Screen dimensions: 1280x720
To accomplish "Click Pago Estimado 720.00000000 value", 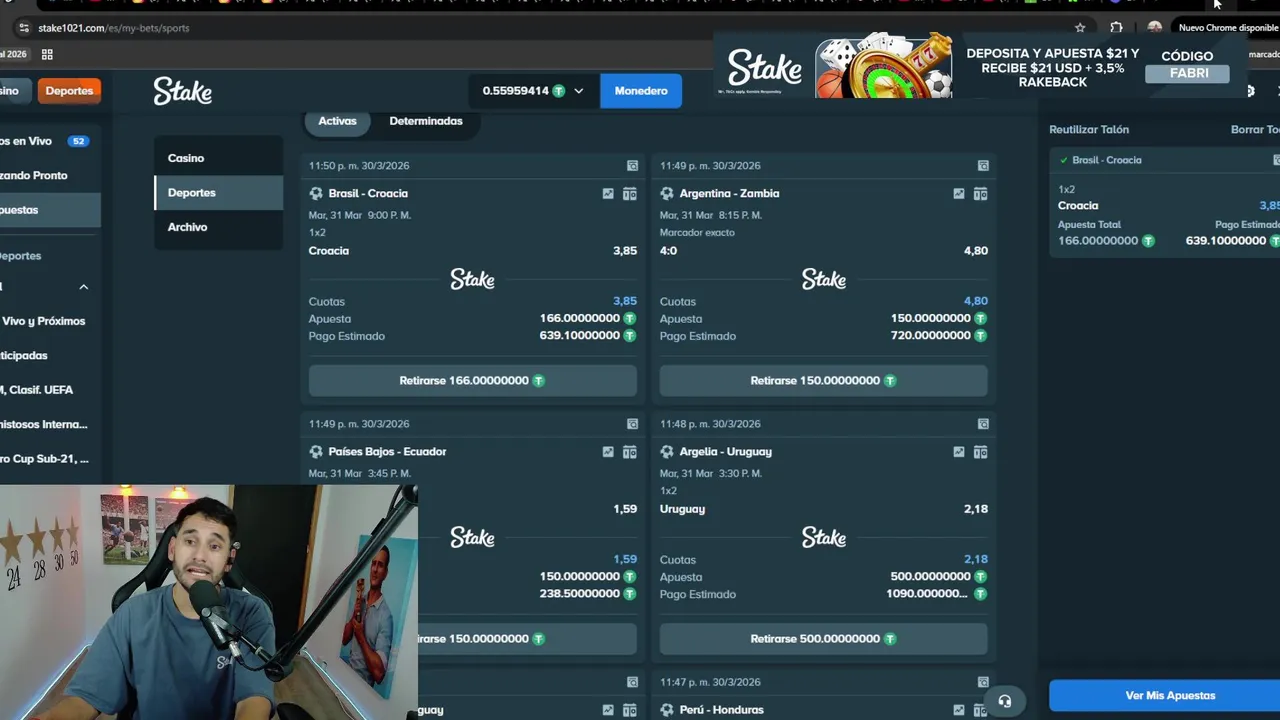I will [930, 336].
